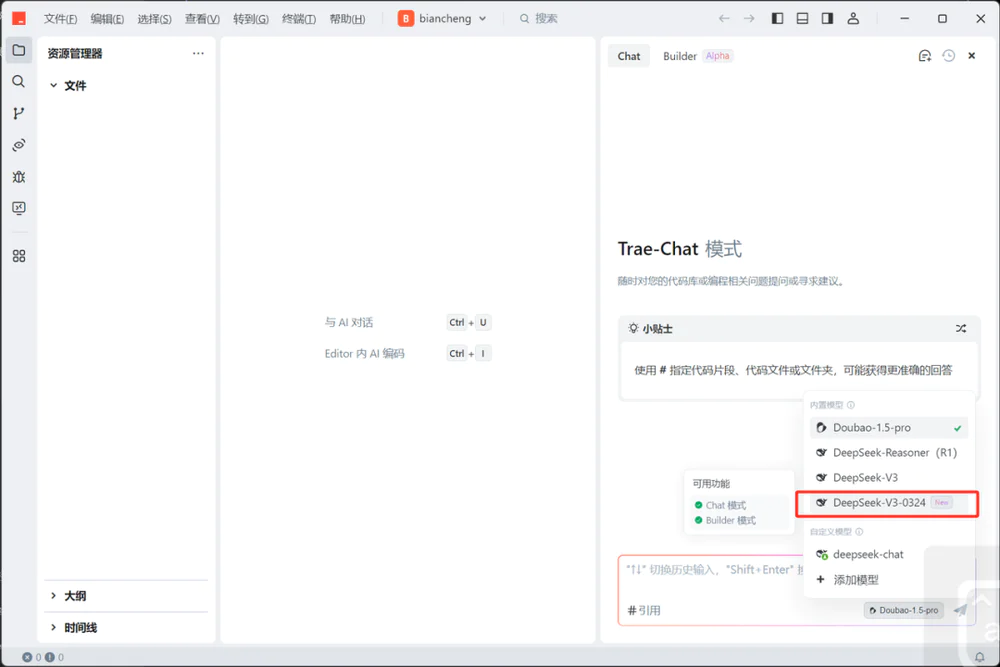Open the Doubao-1.5-pro model selector dropdown

point(903,610)
